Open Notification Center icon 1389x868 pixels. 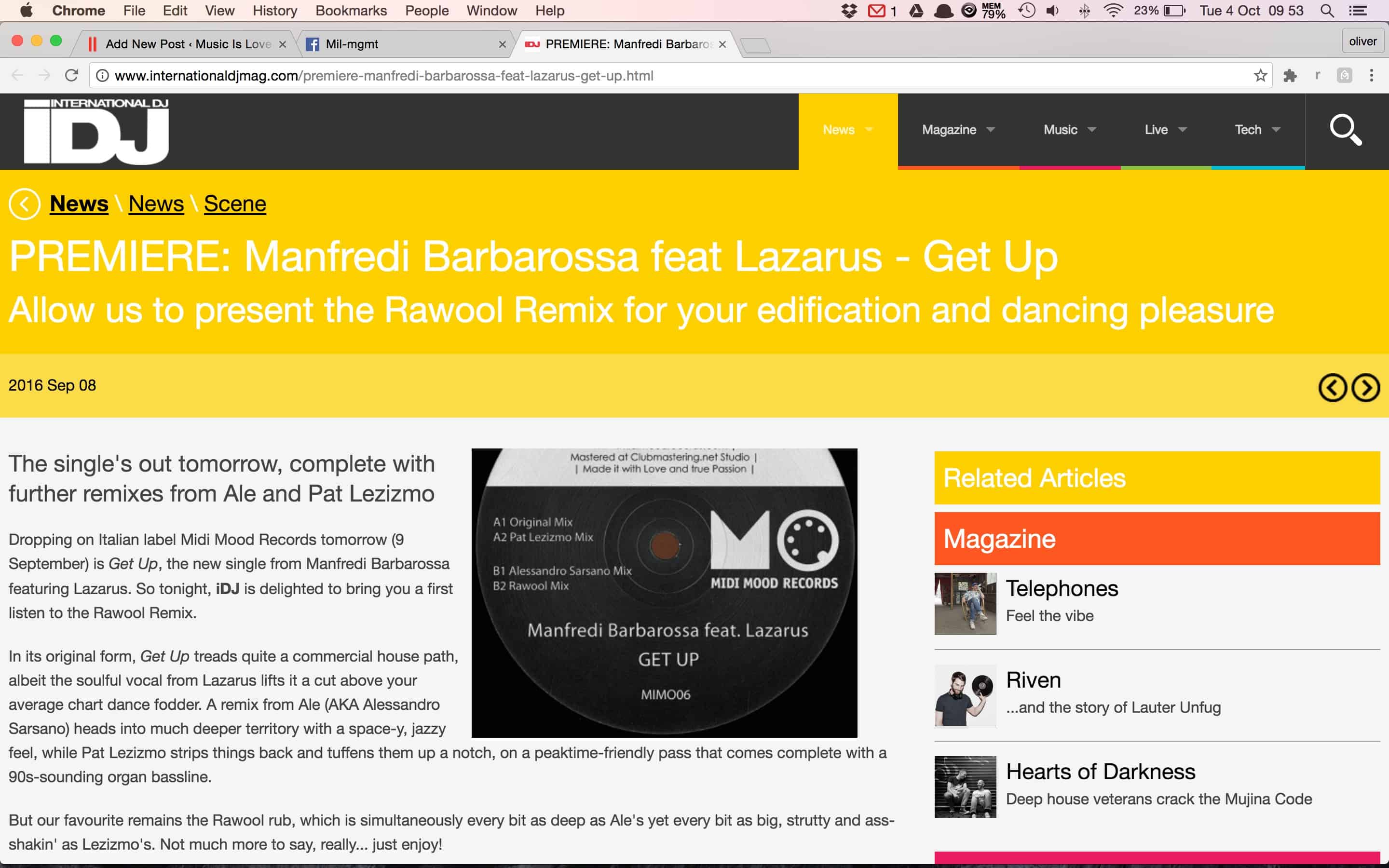point(1358,10)
